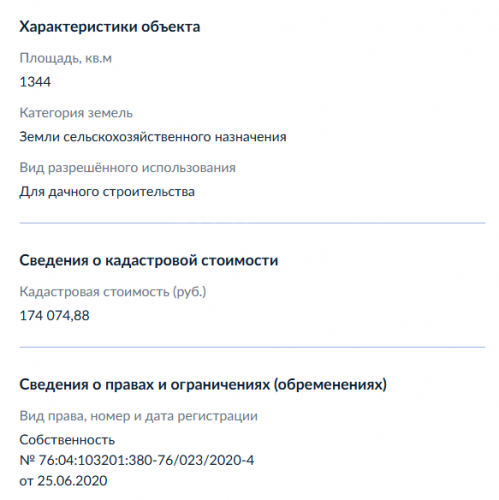The width and height of the screenshot is (499, 500).
Task: Click the heading Сведения о кадастровой стоимости
Action: pyautogui.click(x=149, y=260)
